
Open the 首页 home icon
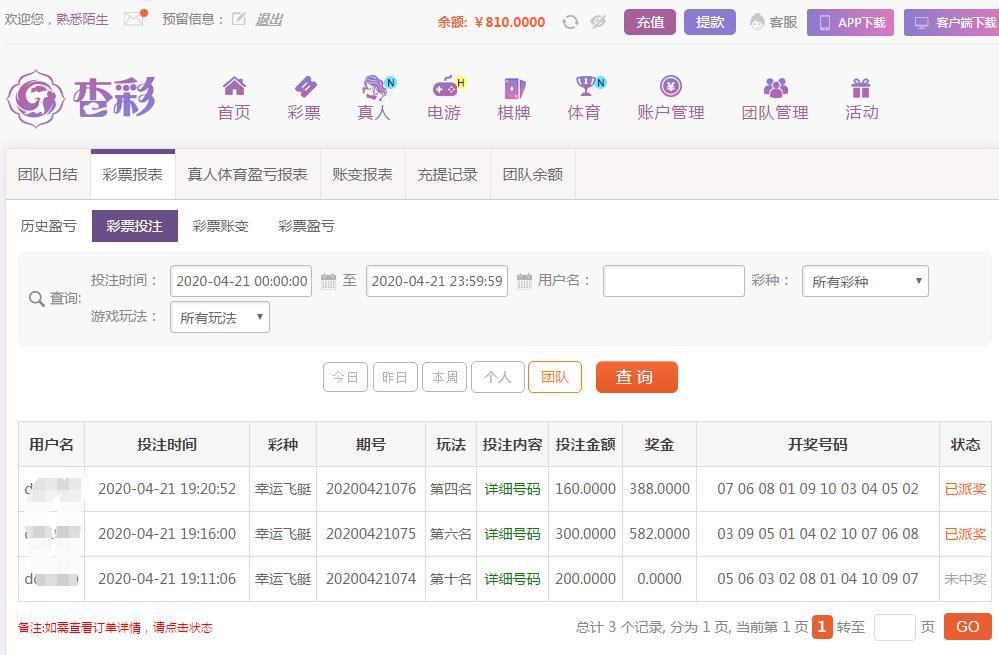pyautogui.click(x=234, y=87)
